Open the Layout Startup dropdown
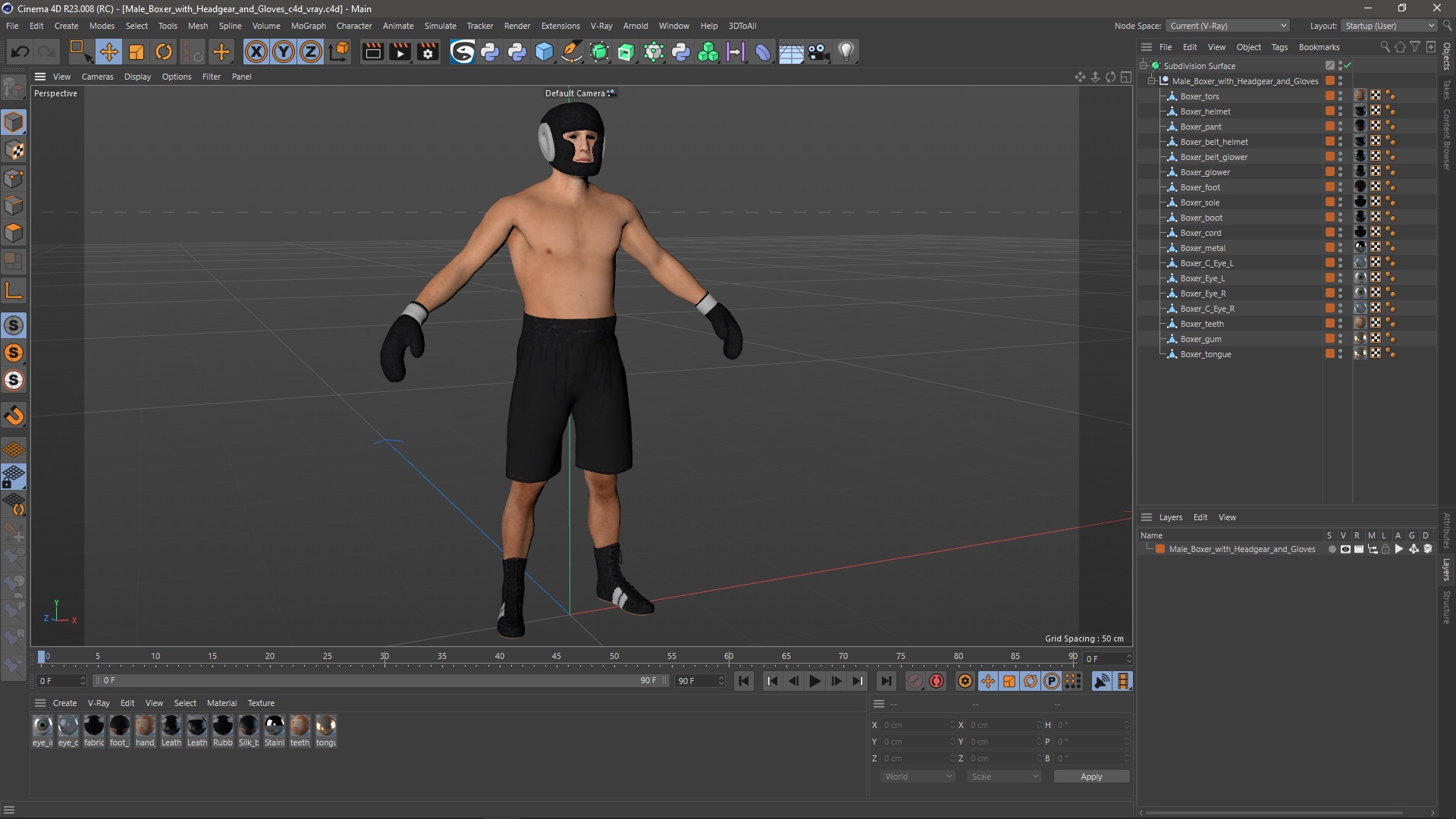 [x=1389, y=26]
